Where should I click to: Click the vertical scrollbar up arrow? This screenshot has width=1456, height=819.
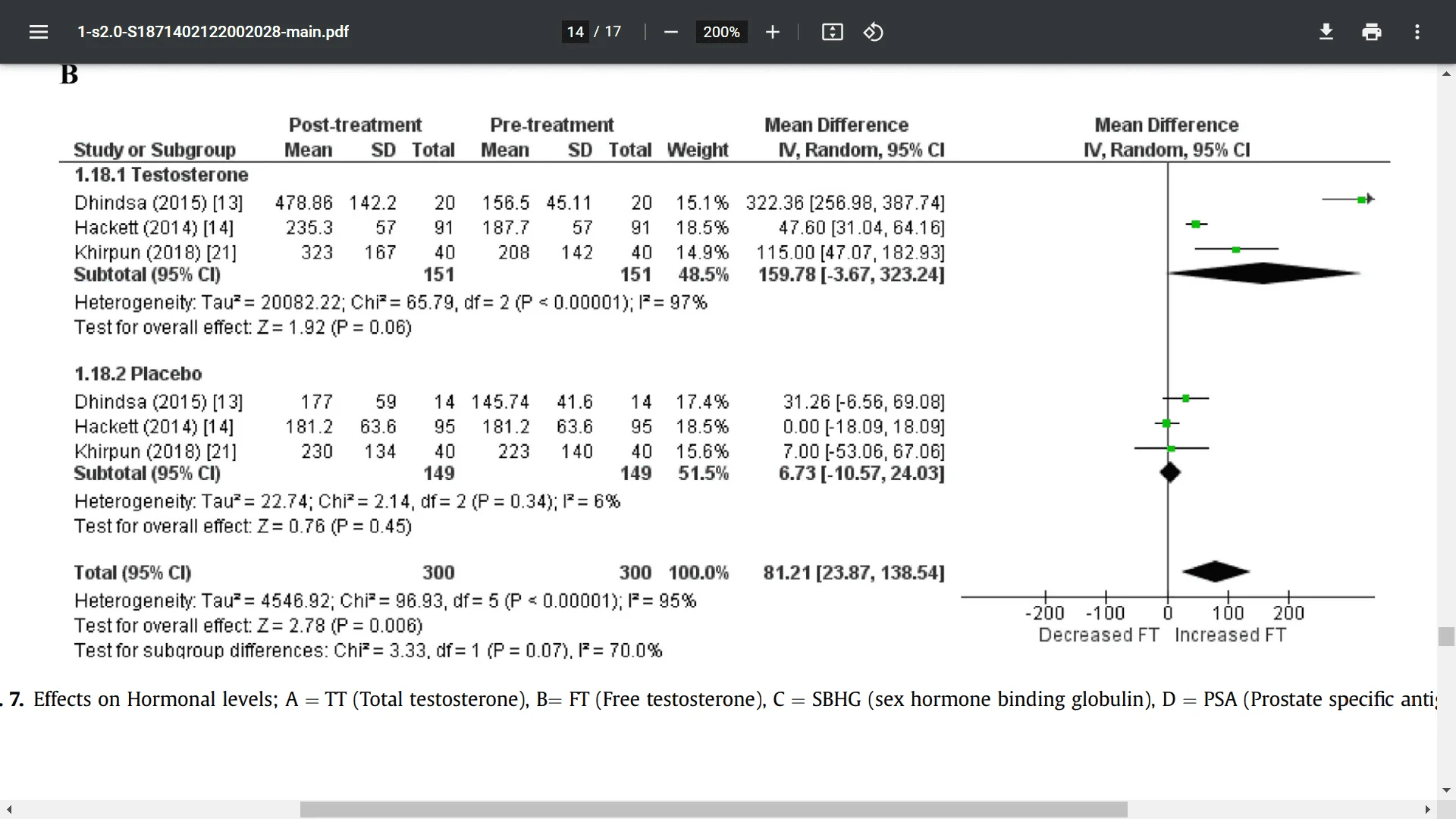pos(1446,74)
